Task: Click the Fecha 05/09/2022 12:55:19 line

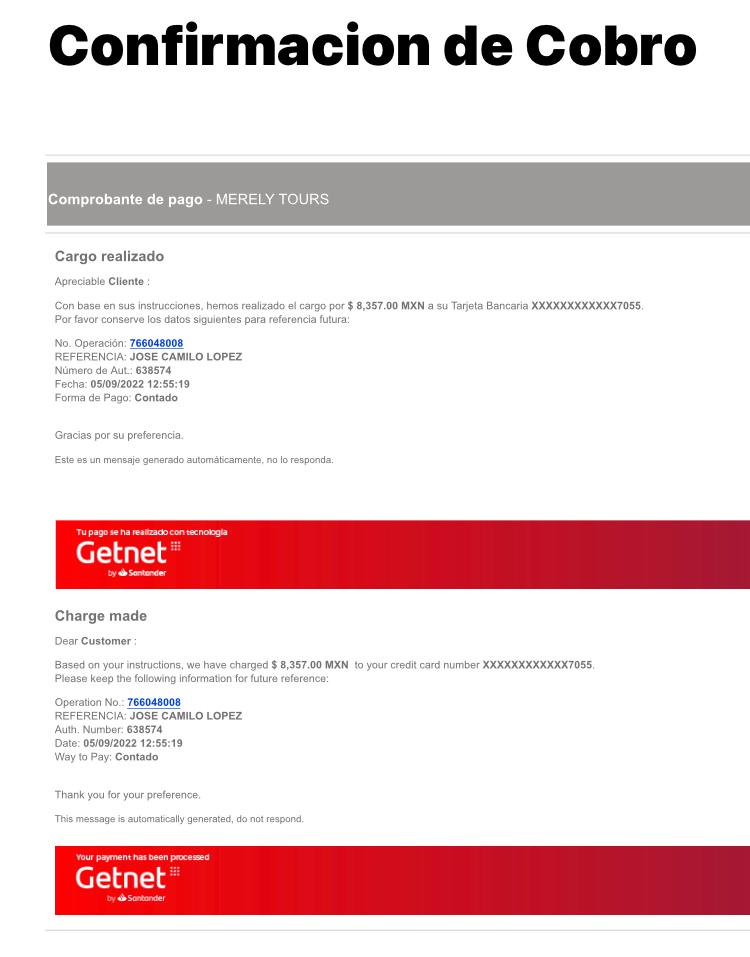Action: point(122,384)
